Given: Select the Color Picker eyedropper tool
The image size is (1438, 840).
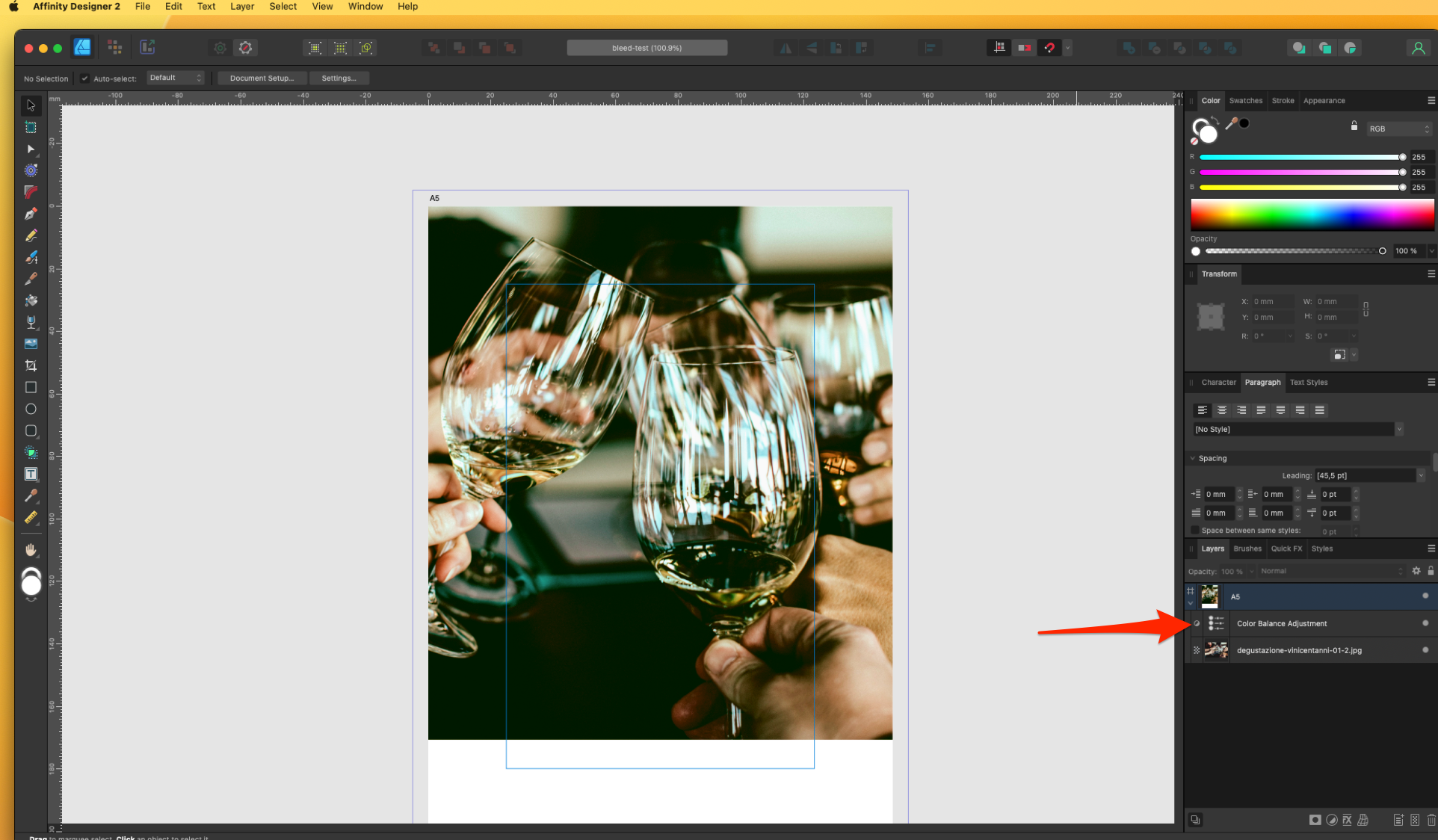Looking at the screenshot, I should coord(31,495).
